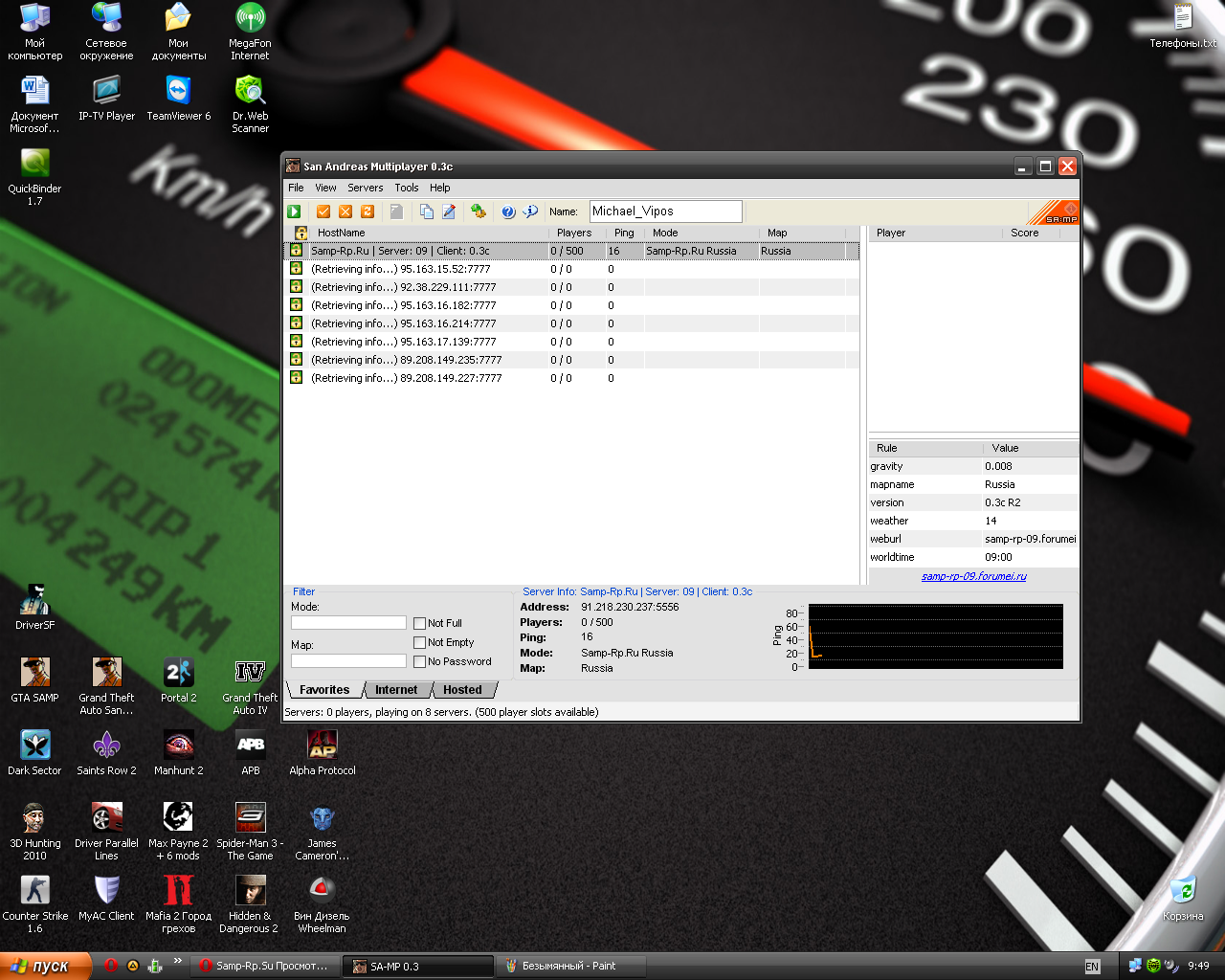Open the SA-MP Settings gear icon
Screen dimensions: 1225x980
click(479, 212)
